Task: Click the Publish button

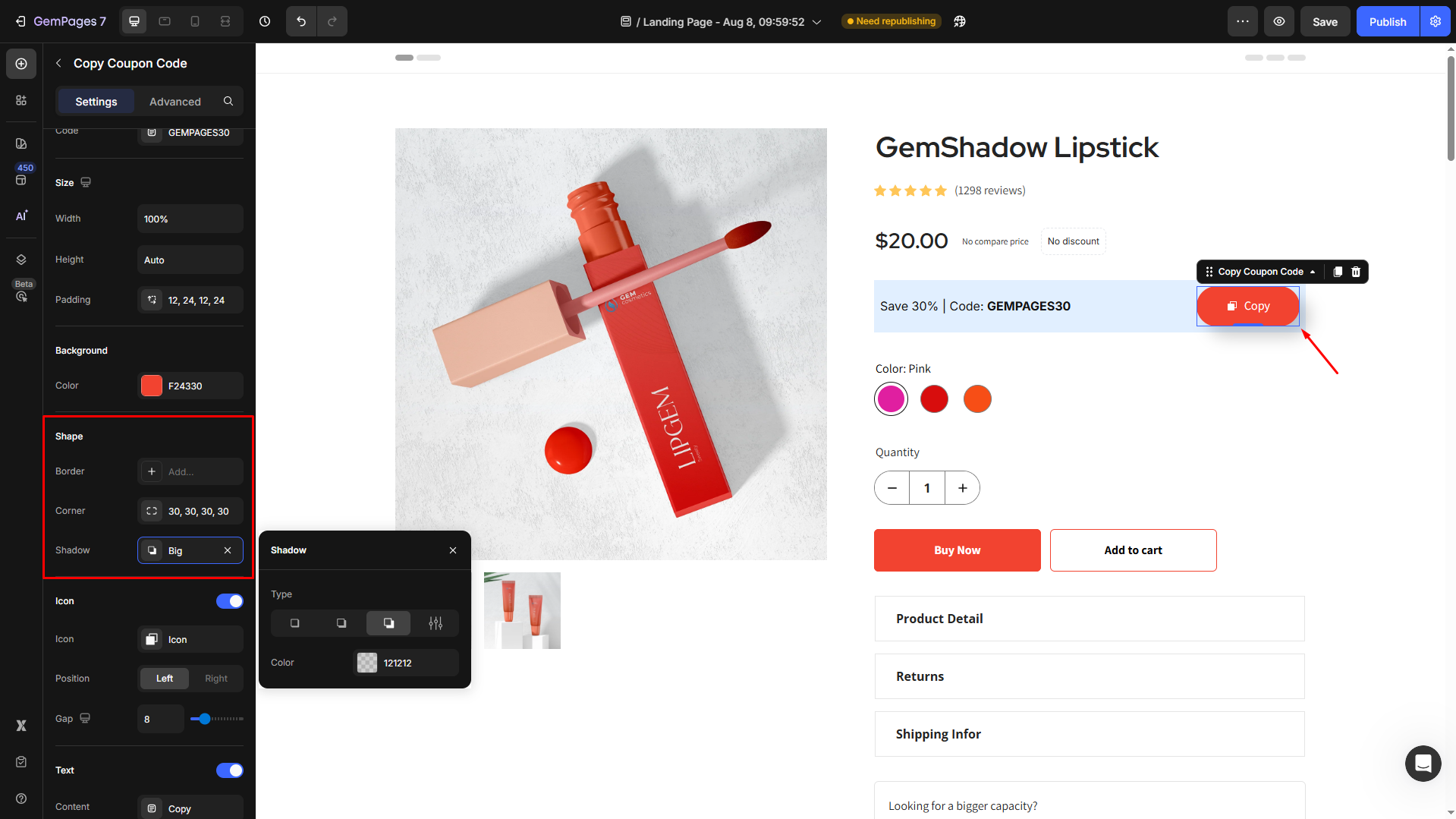Action: (x=1387, y=21)
